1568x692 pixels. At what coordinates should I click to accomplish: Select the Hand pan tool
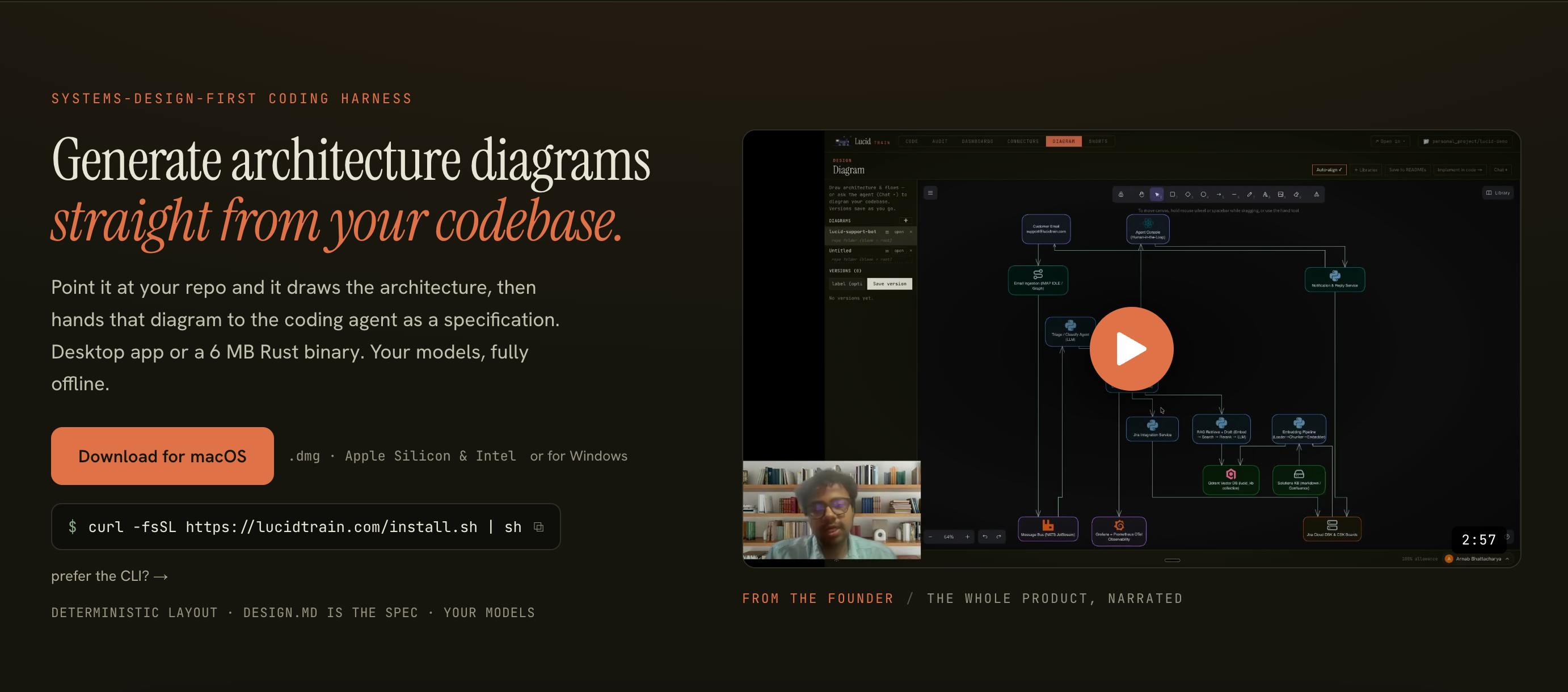click(1141, 195)
